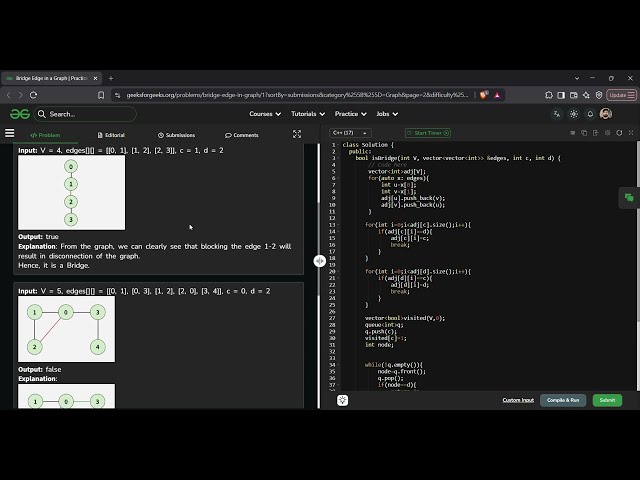
Task: Open the code editor settings gear
Action: point(607,133)
